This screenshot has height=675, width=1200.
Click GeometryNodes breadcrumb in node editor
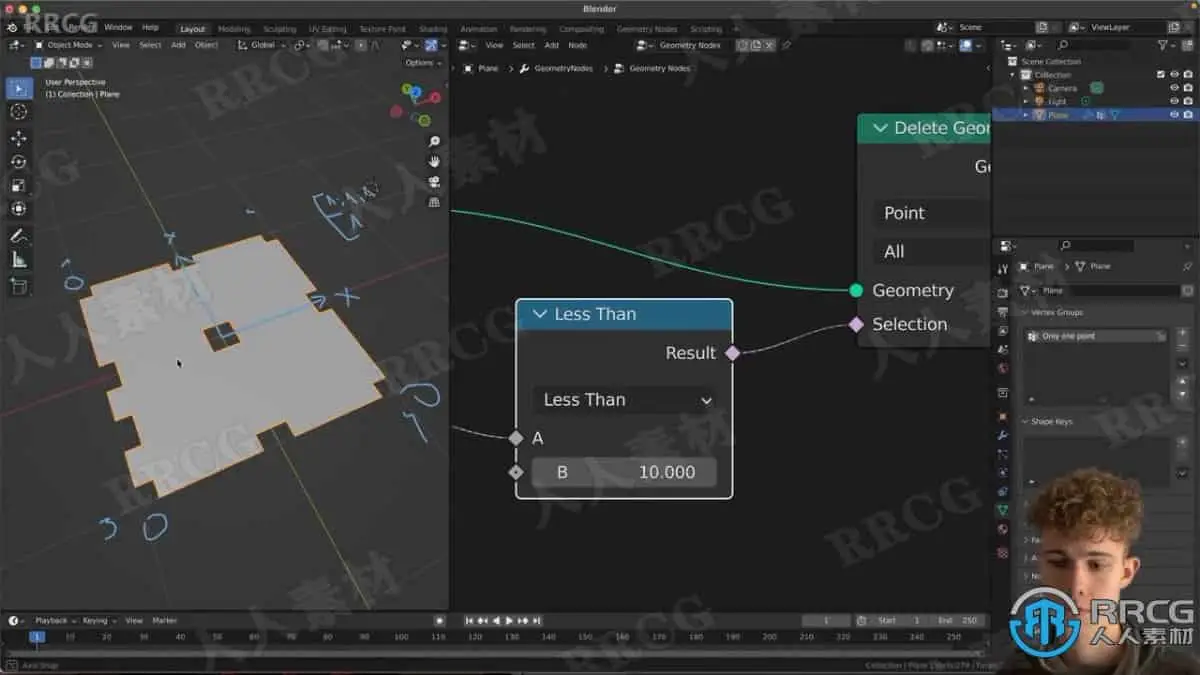pyautogui.click(x=556, y=68)
